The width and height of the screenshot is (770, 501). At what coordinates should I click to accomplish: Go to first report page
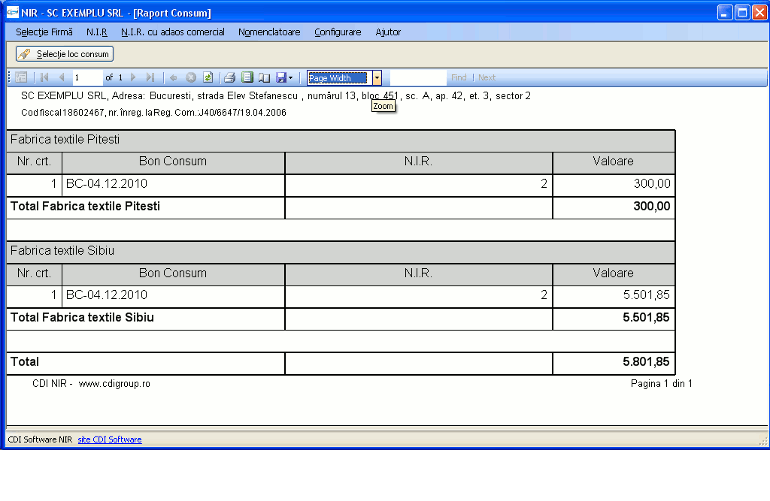[44, 77]
